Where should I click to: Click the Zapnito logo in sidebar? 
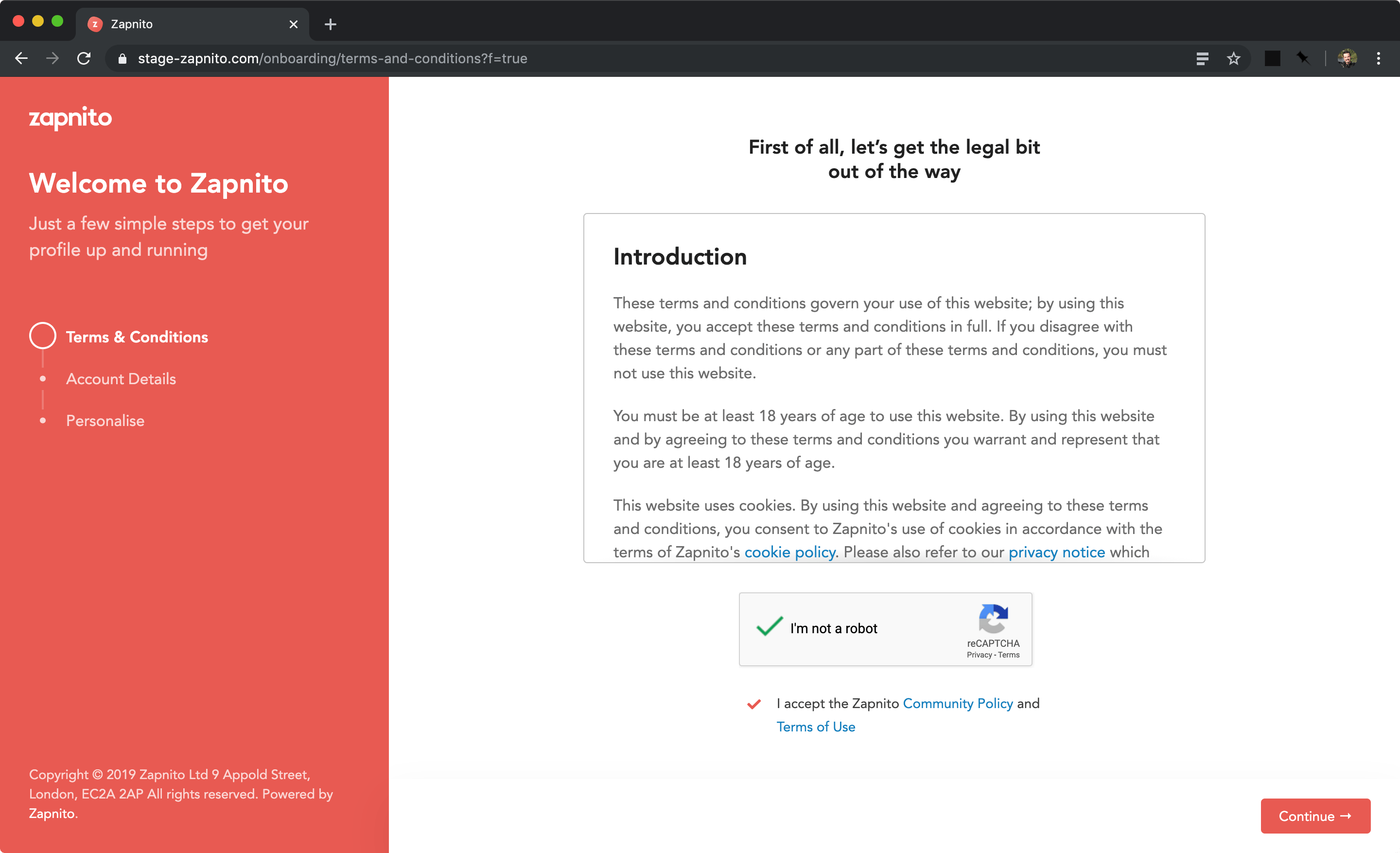click(x=70, y=118)
